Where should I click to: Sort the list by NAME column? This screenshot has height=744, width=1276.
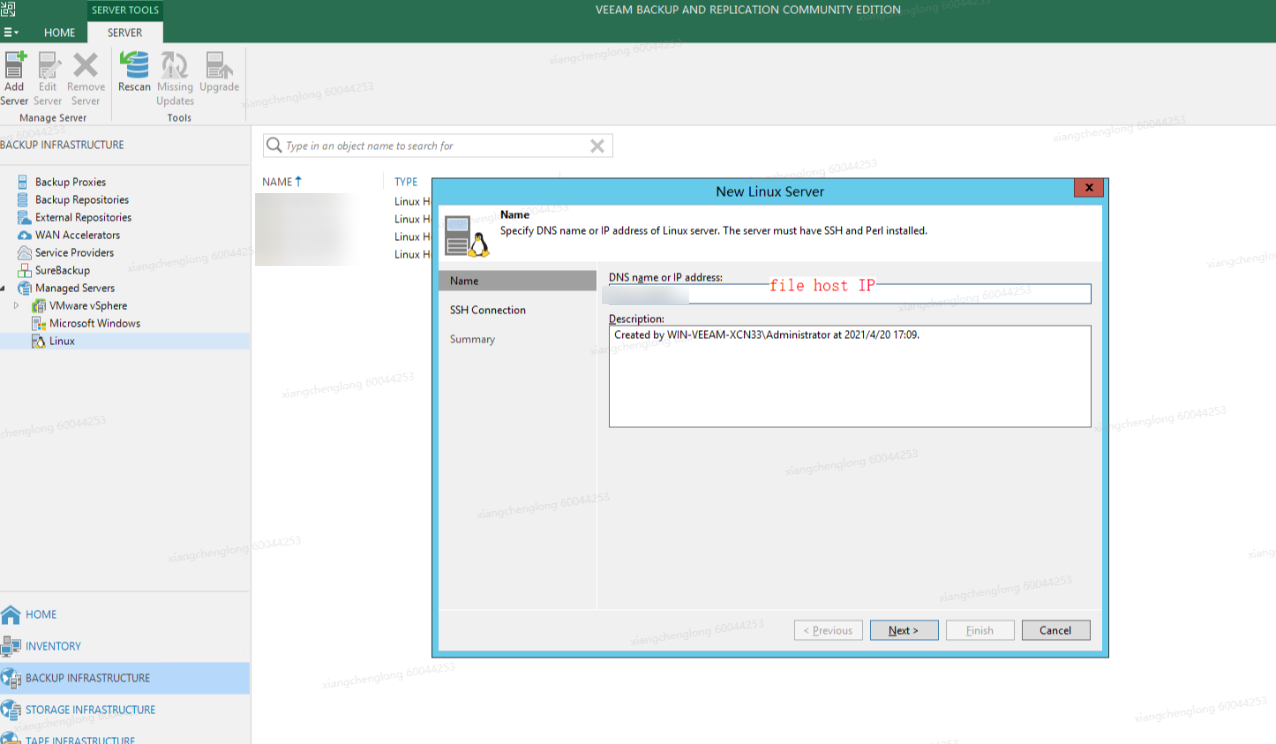coord(277,182)
